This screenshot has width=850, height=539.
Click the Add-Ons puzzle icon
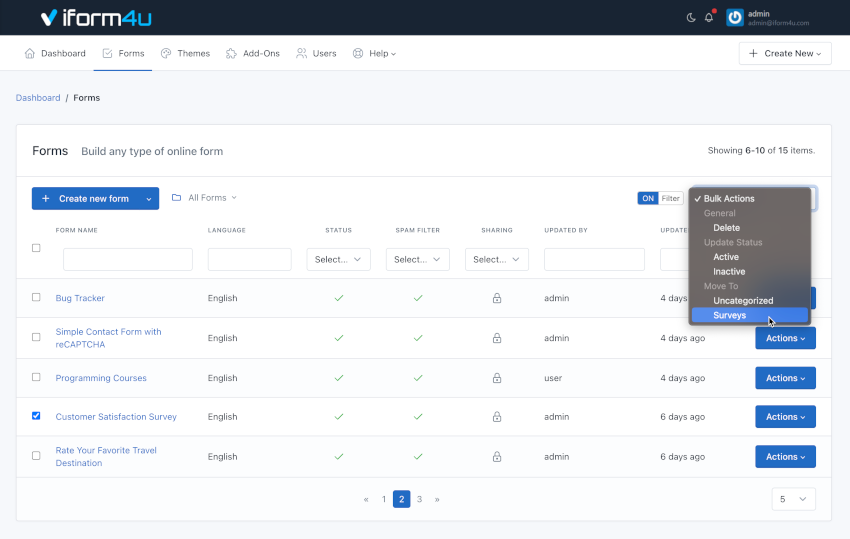(x=231, y=53)
